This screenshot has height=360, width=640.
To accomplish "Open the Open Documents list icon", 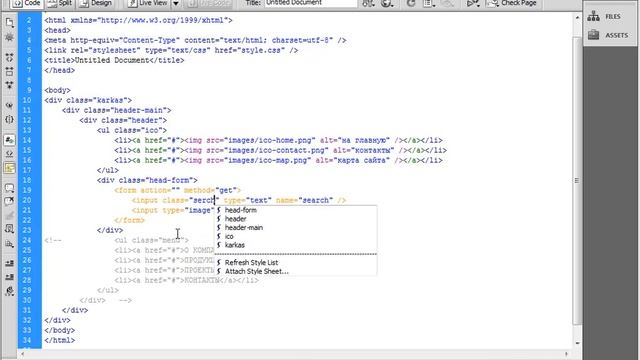I will pyautogui.click(x=9, y=22).
